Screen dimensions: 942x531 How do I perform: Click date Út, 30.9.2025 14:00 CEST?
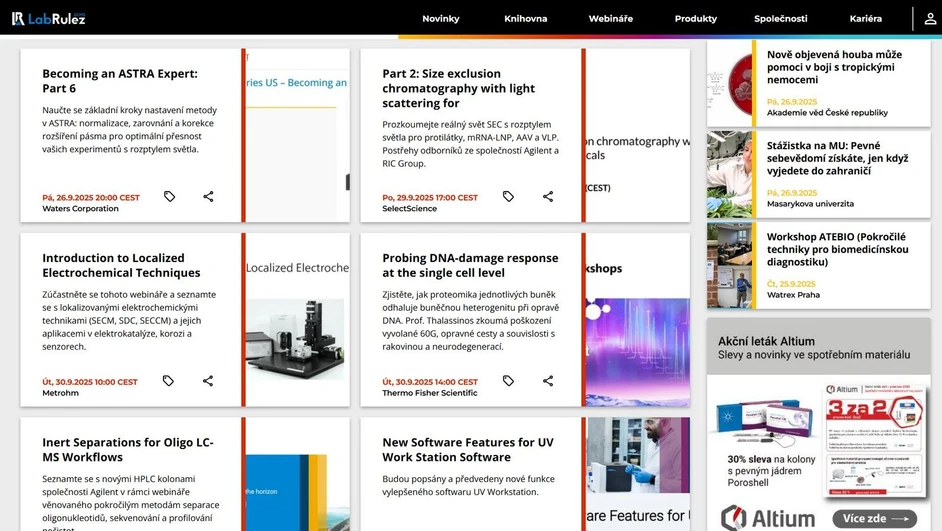[x=430, y=382]
